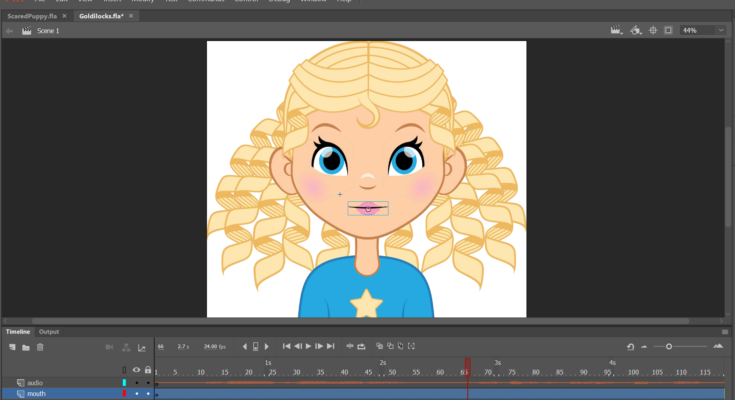Click frame 100 on timeline ruler
Viewport: 735px width, 400px height.
[633, 372]
